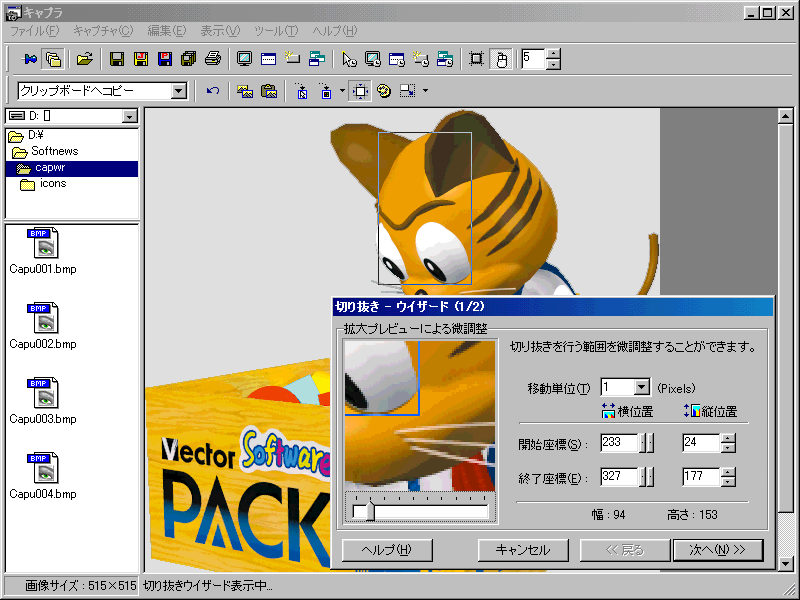Click the resize image icon
This screenshot has width=800, height=600.
[408, 91]
